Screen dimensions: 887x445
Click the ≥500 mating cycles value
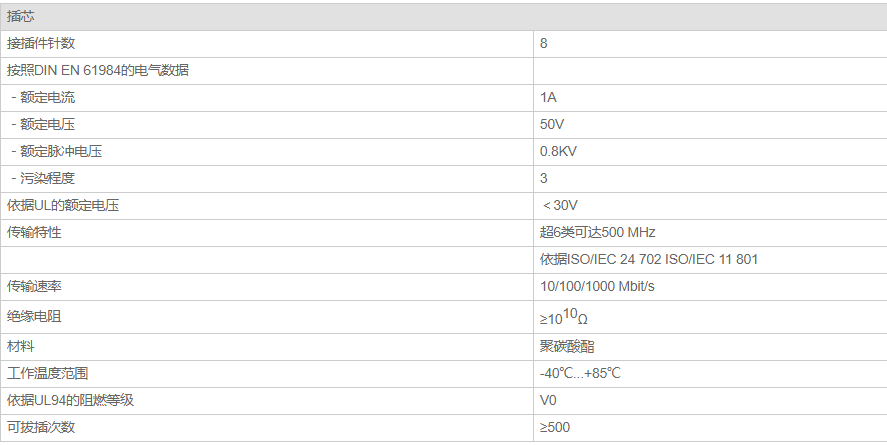click(555, 427)
